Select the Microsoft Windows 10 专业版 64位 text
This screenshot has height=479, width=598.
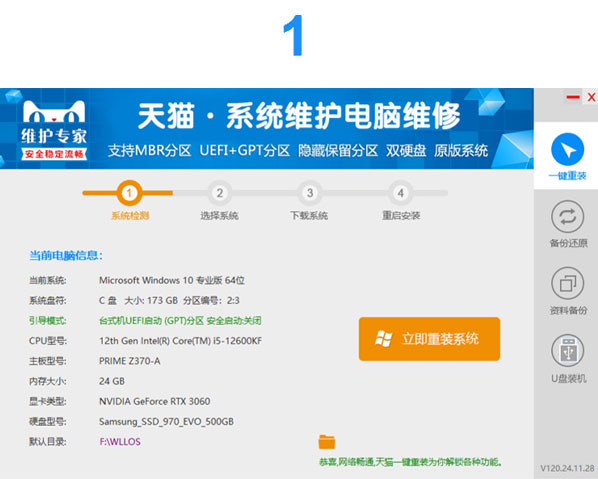tap(172, 280)
